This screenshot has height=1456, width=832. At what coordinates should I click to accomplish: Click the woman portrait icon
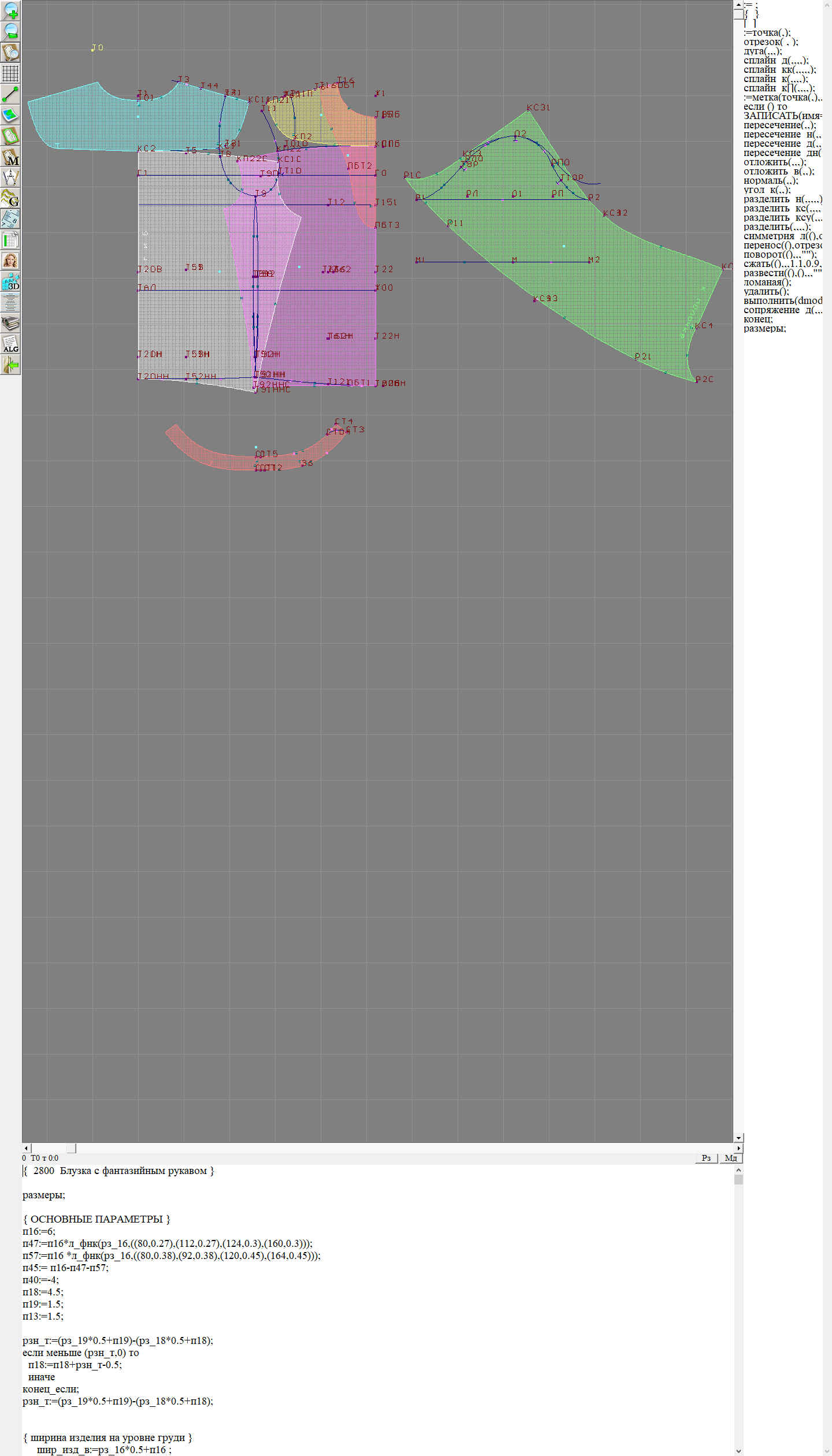[10, 261]
